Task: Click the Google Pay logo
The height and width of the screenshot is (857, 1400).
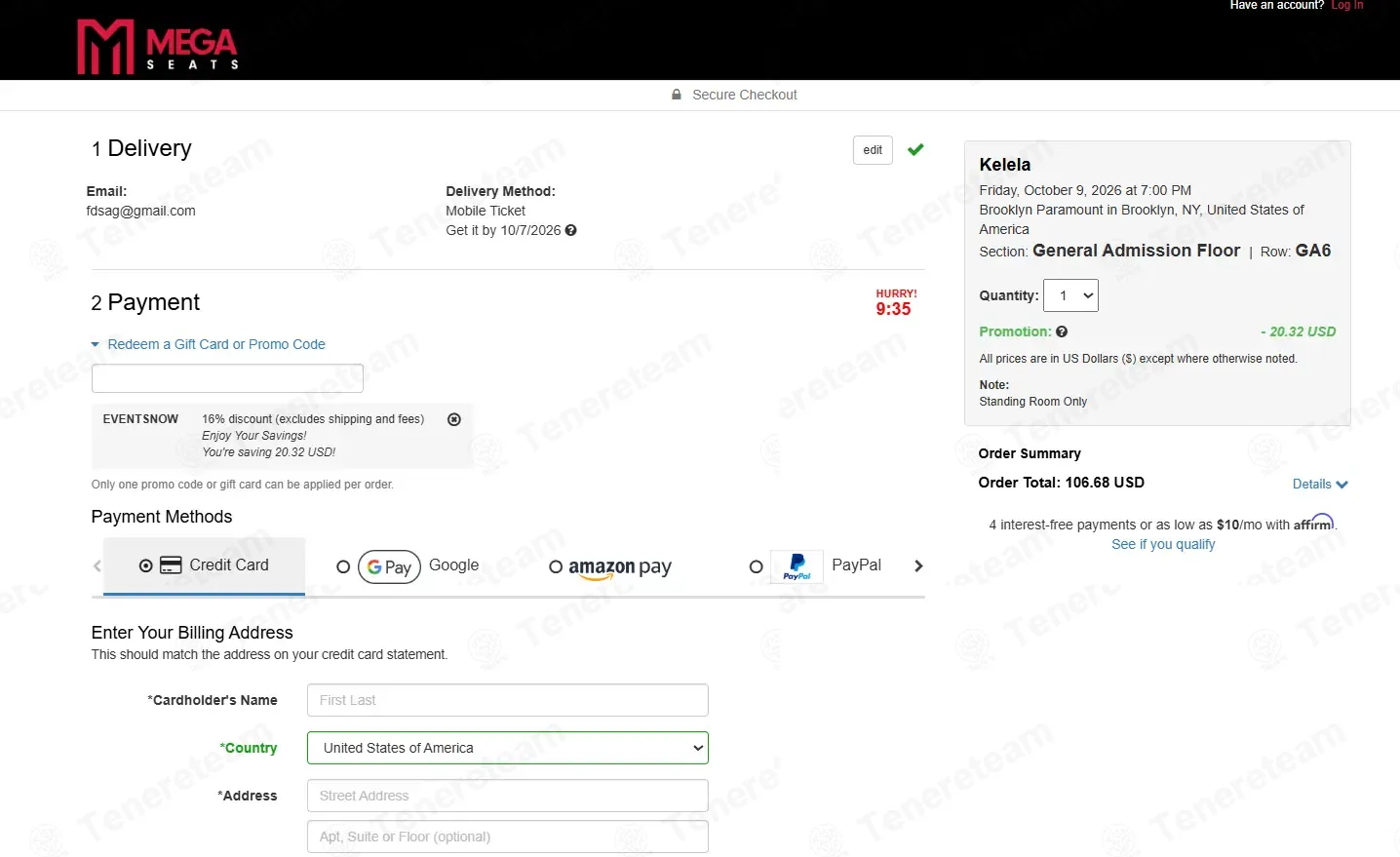Action: click(x=389, y=566)
